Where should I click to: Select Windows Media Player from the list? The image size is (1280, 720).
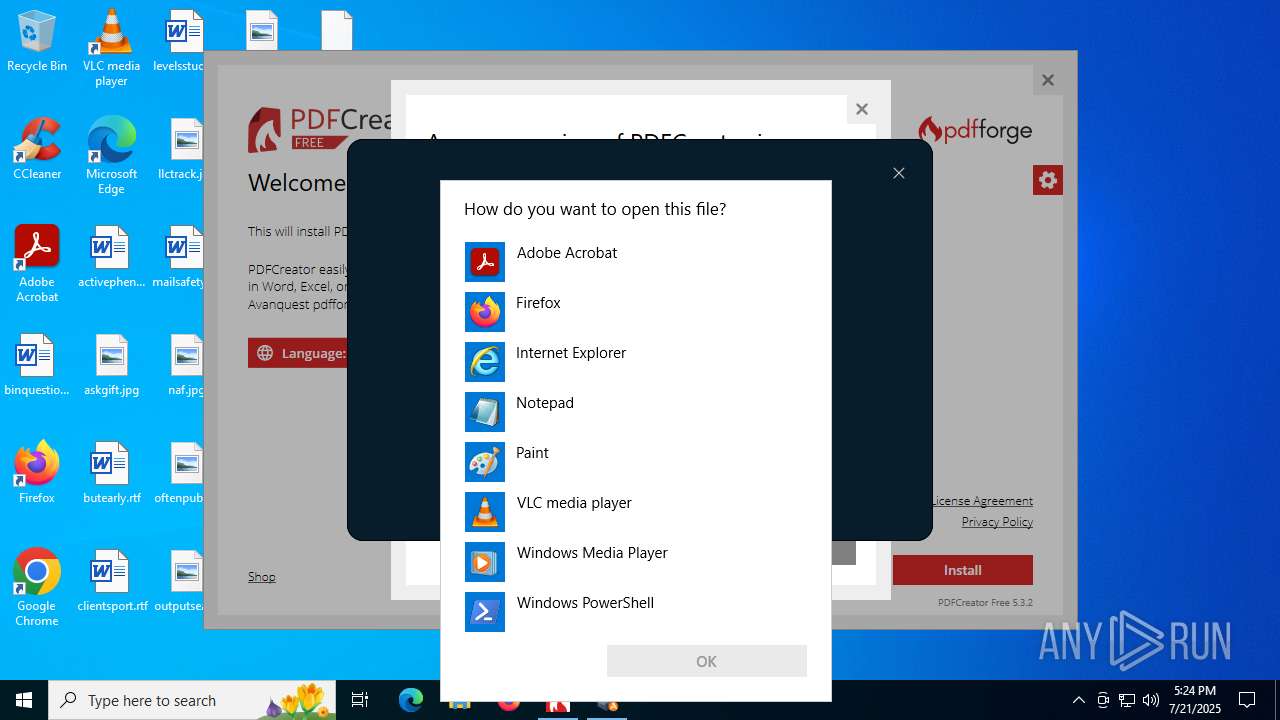coord(635,562)
